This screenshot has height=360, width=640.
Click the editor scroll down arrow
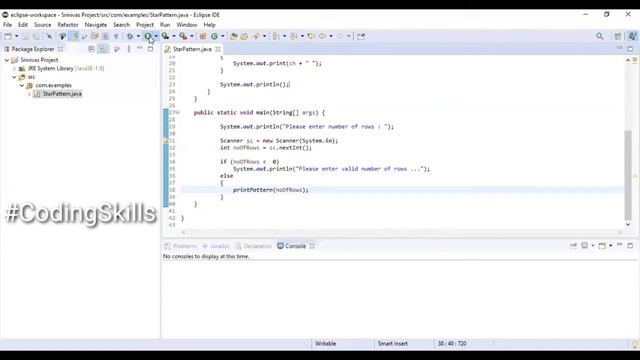pyautogui.click(x=628, y=224)
